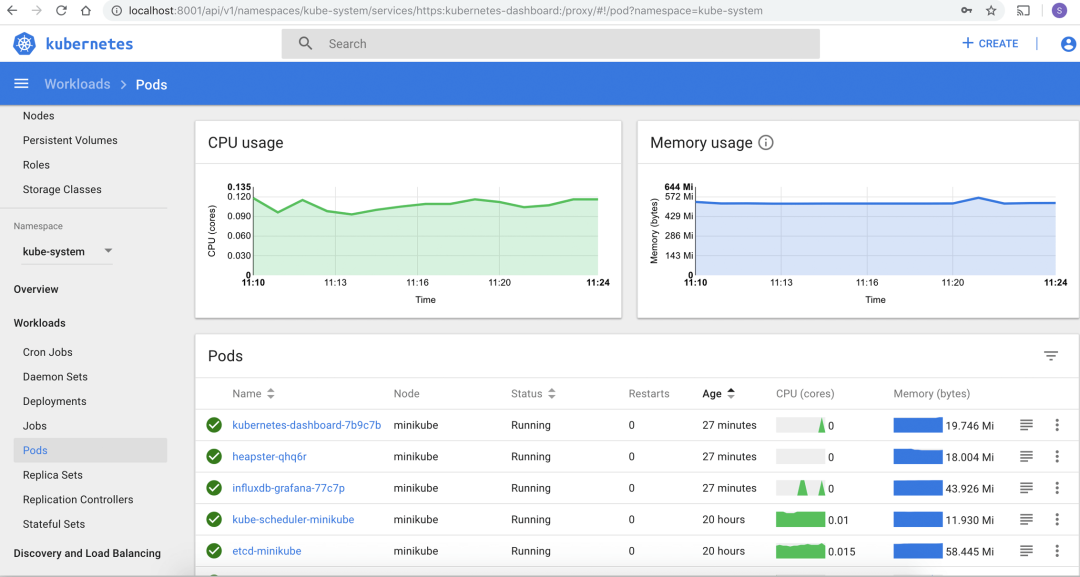This screenshot has width=1080, height=577.
Task: Click the Memory usage info icon
Action: [765, 143]
